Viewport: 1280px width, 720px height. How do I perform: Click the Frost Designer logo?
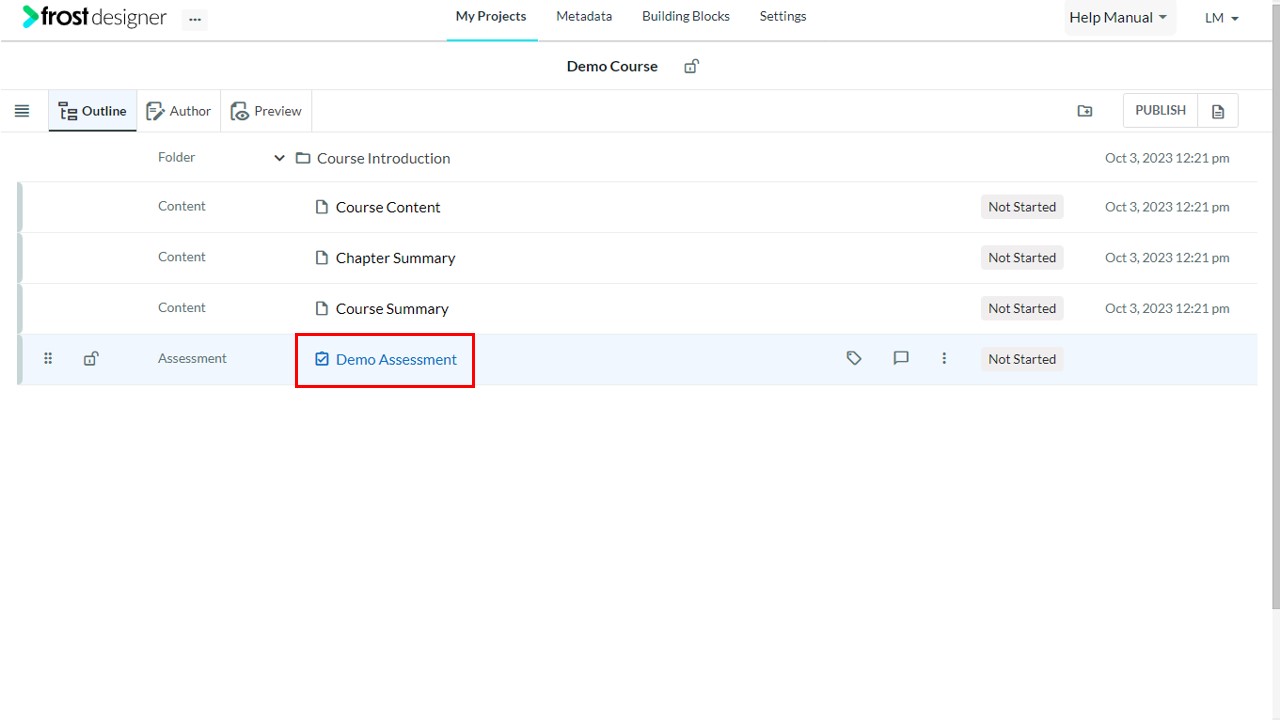(x=95, y=17)
